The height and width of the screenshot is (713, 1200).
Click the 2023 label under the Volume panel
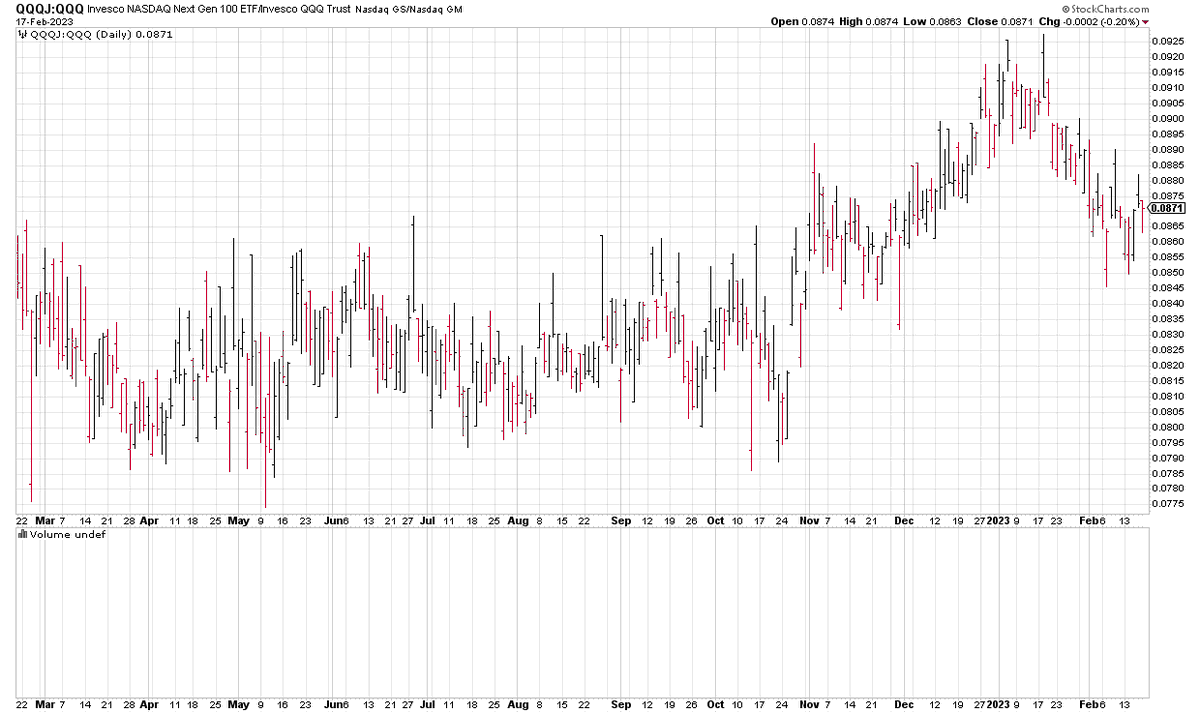1000,704
